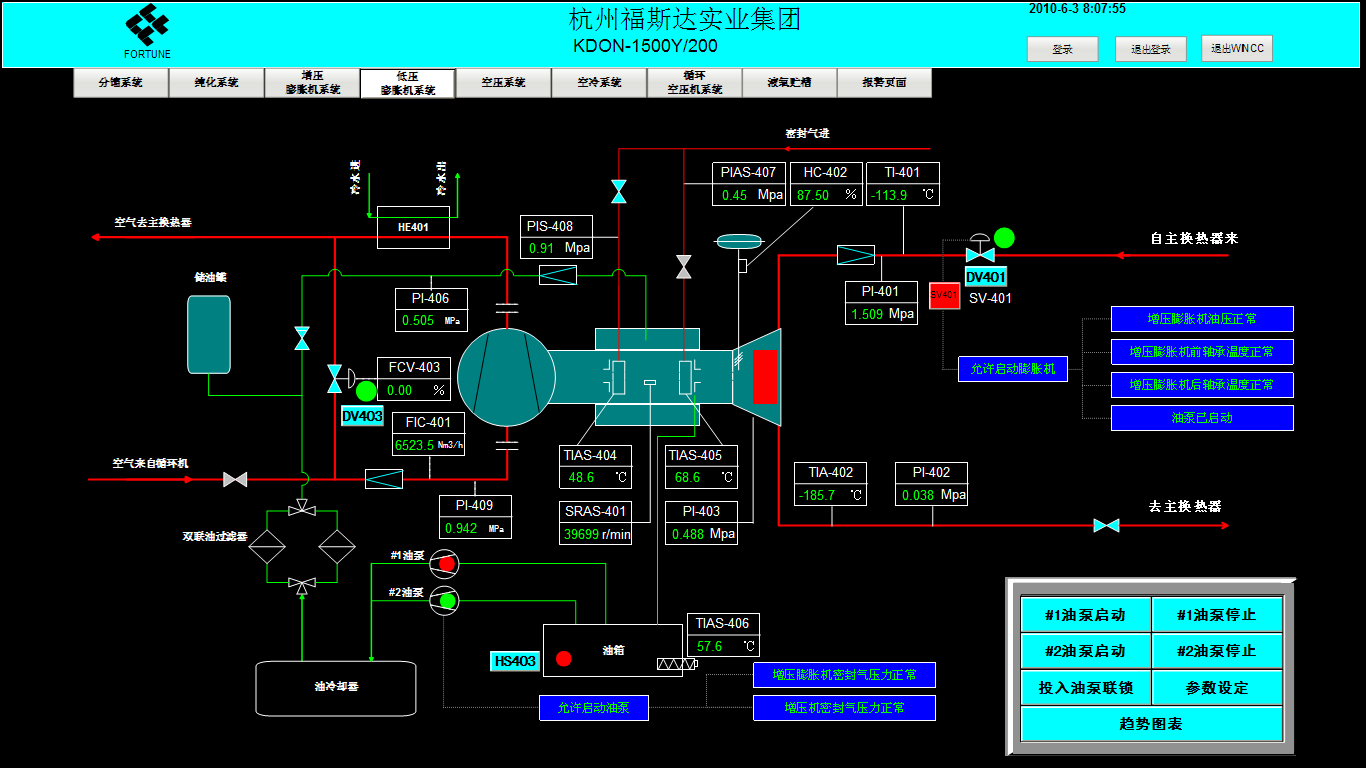Click the gray valve on 空气来自循环机 inlet line

[x=235, y=480]
